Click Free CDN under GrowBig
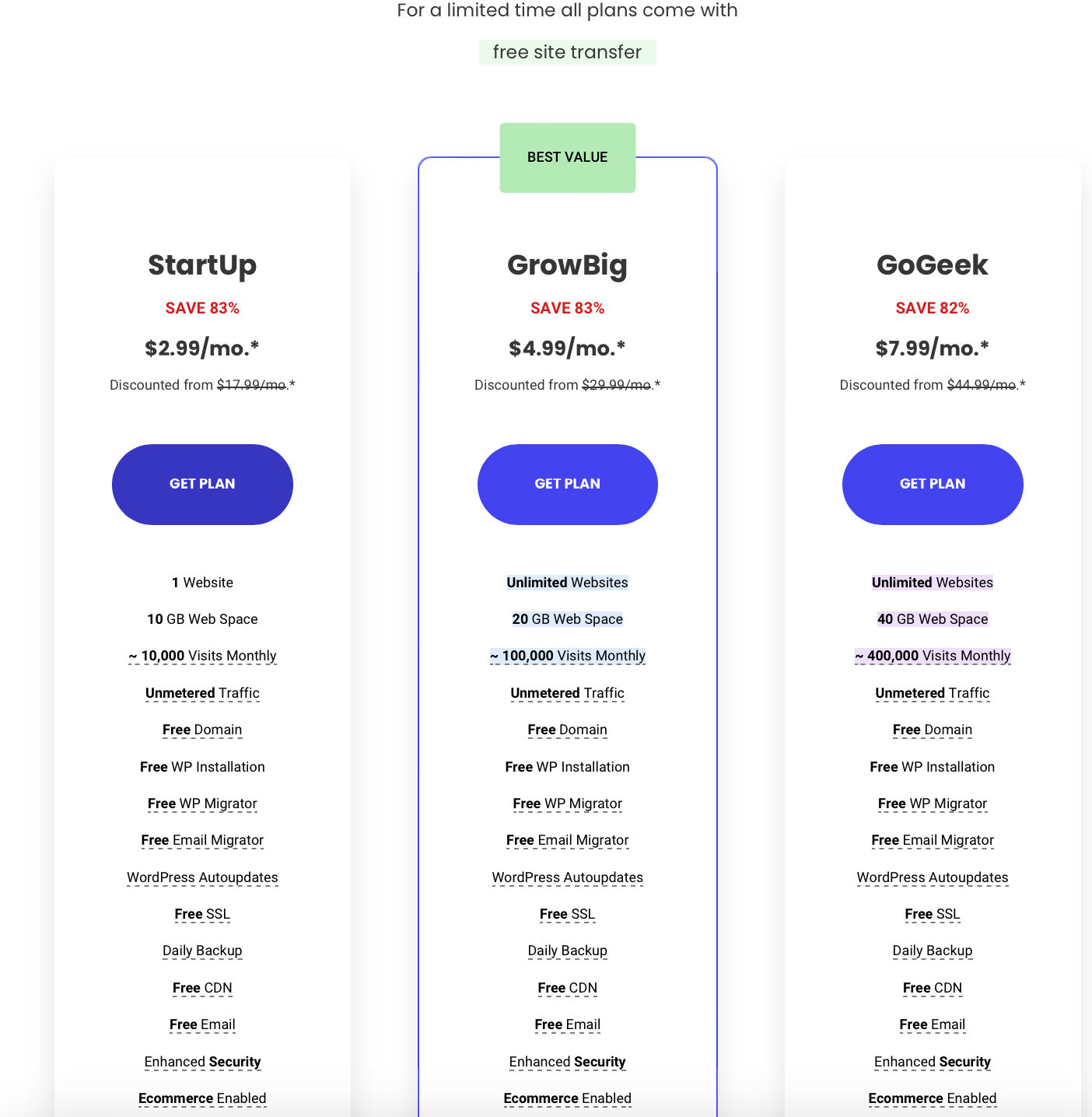The image size is (1092, 1117). click(x=567, y=988)
